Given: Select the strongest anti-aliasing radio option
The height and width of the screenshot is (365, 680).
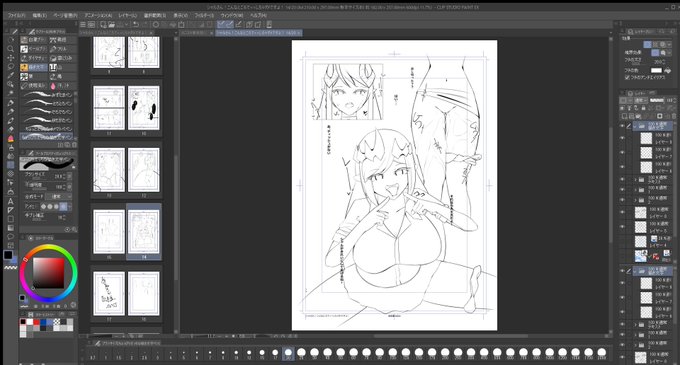Looking at the screenshot, I should click(63, 206).
